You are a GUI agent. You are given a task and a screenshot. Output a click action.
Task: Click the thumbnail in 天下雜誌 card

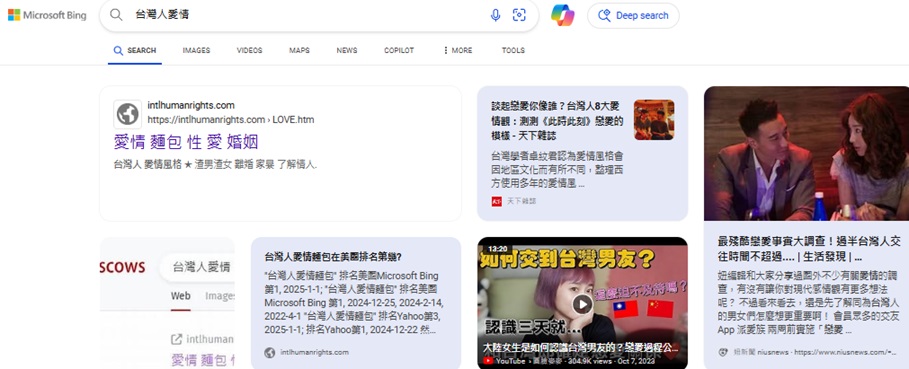(654, 120)
